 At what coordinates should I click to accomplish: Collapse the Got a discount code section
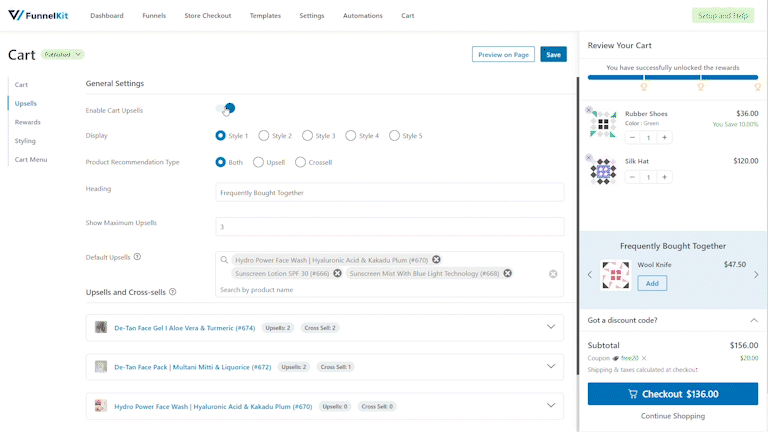coord(754,320)
